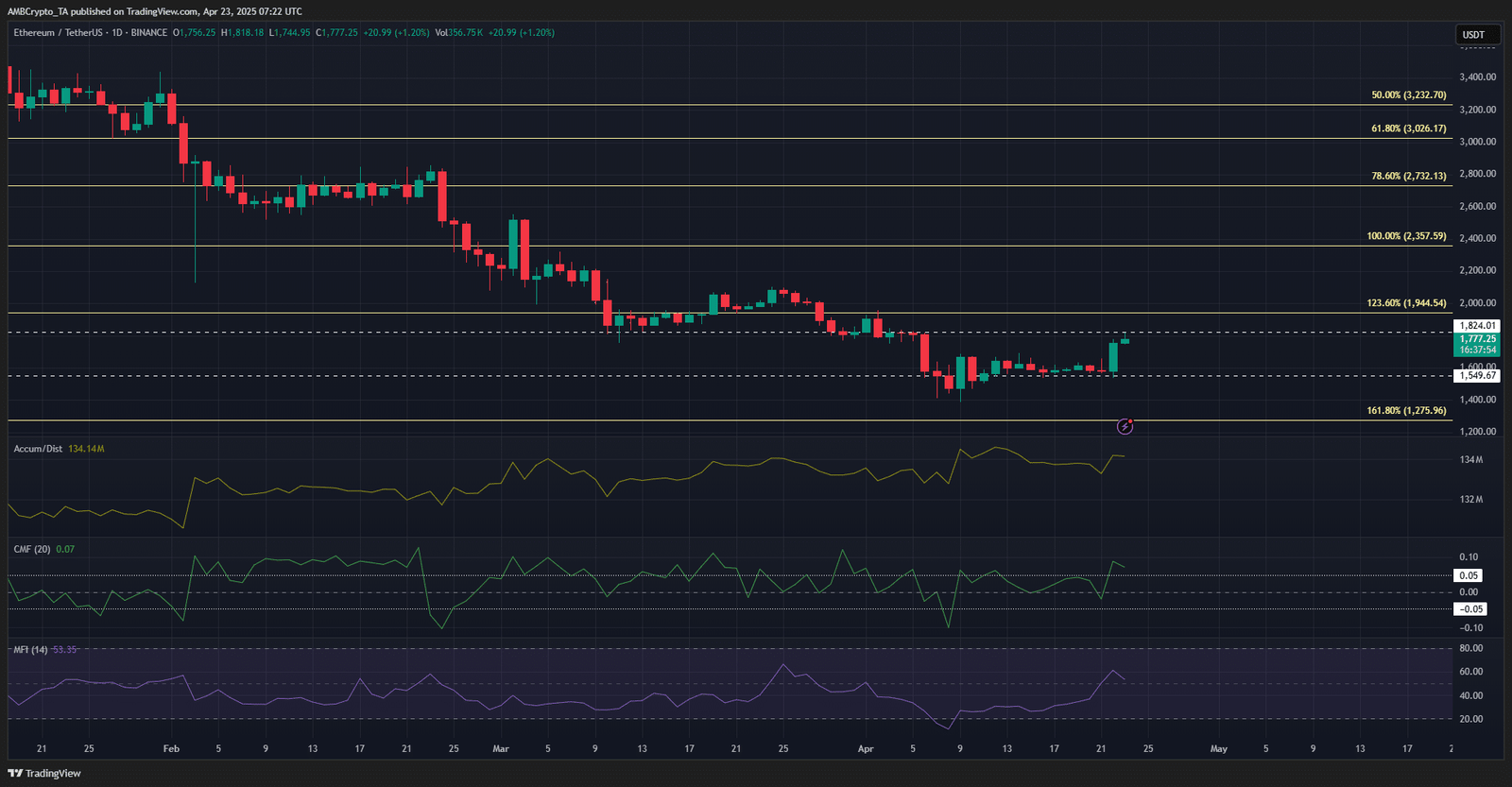Click the 0.05 CMF level tag
The height and width of the screenshot is (787, 1512).
(1469, 575)
